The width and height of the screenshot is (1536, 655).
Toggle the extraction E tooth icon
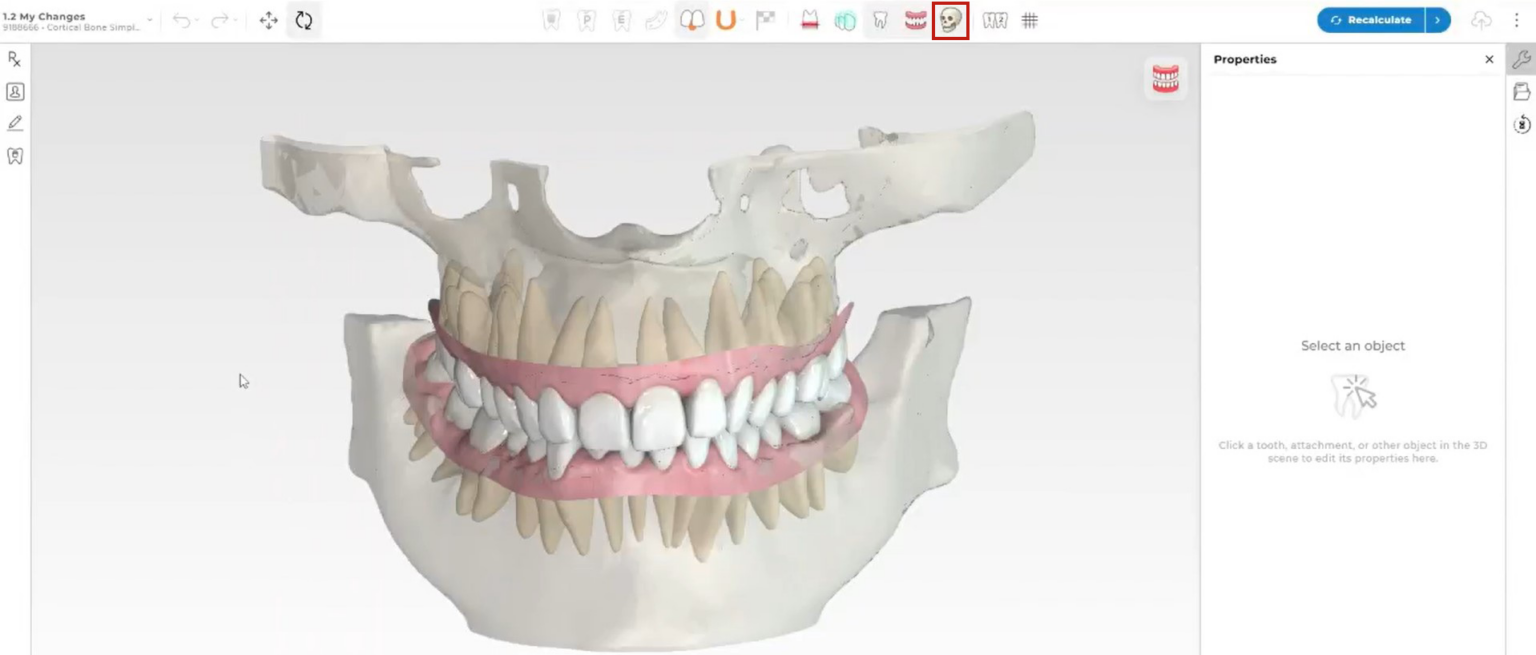(x=621, y=19)
